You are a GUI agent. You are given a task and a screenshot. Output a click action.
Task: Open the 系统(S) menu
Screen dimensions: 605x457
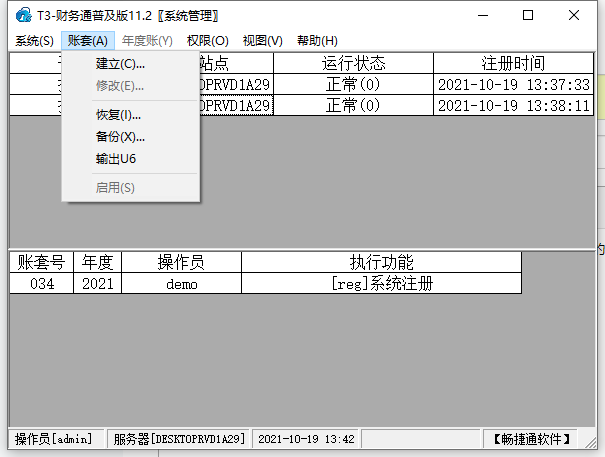34,41
